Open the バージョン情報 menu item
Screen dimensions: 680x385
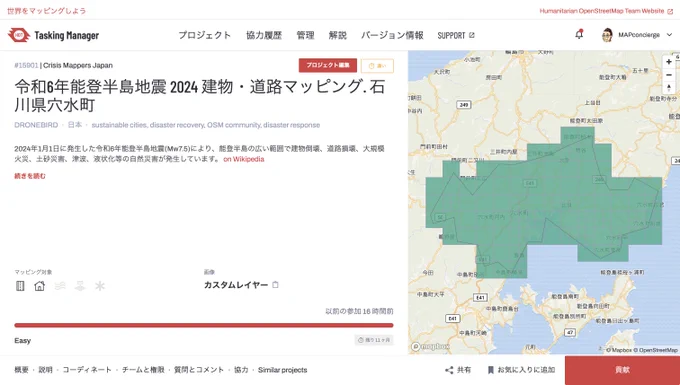coord(392,35)
